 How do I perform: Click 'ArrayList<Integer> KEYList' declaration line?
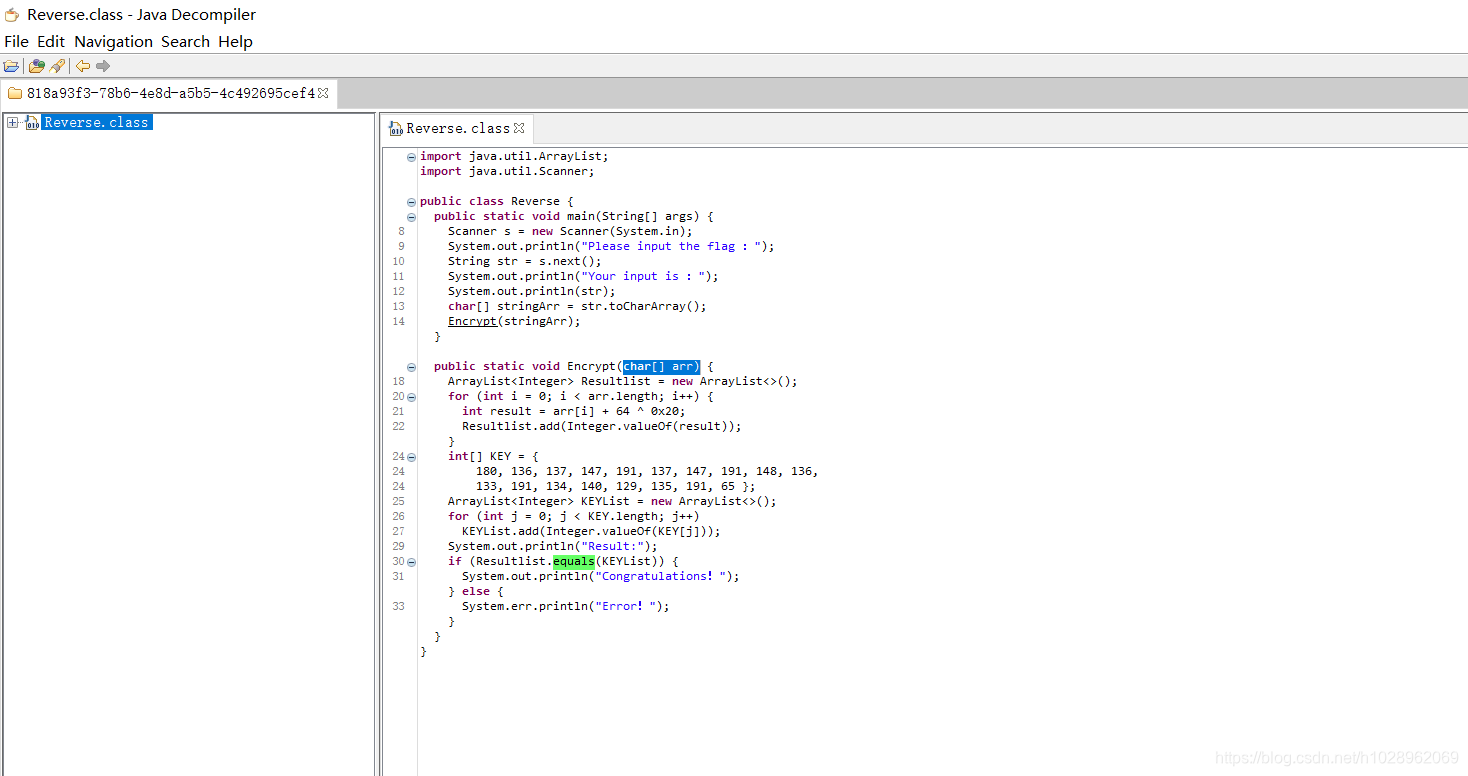click(612, 501)
